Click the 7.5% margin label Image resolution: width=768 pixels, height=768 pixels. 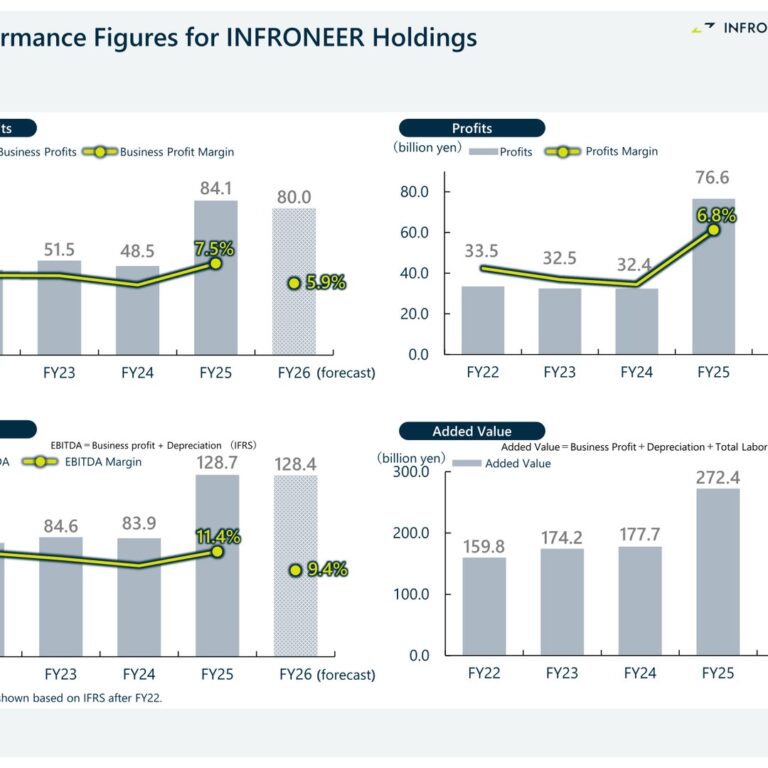click(x=215, y=249)
